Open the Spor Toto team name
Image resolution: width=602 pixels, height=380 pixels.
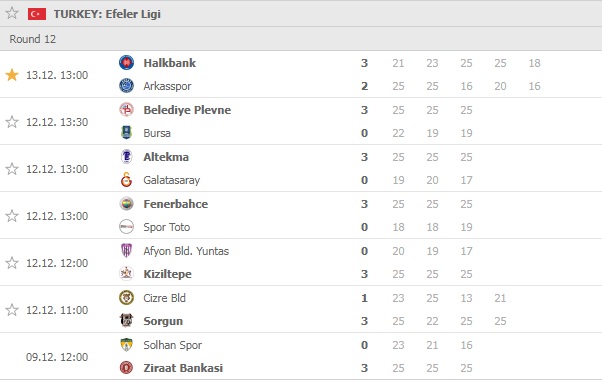tap(167, 227)
